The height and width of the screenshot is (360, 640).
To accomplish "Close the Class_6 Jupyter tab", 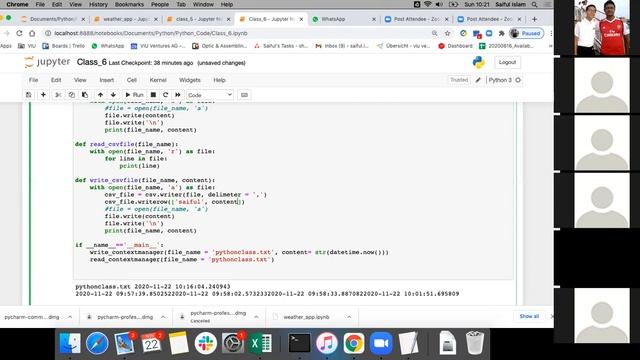I will (x=302, y=19).
